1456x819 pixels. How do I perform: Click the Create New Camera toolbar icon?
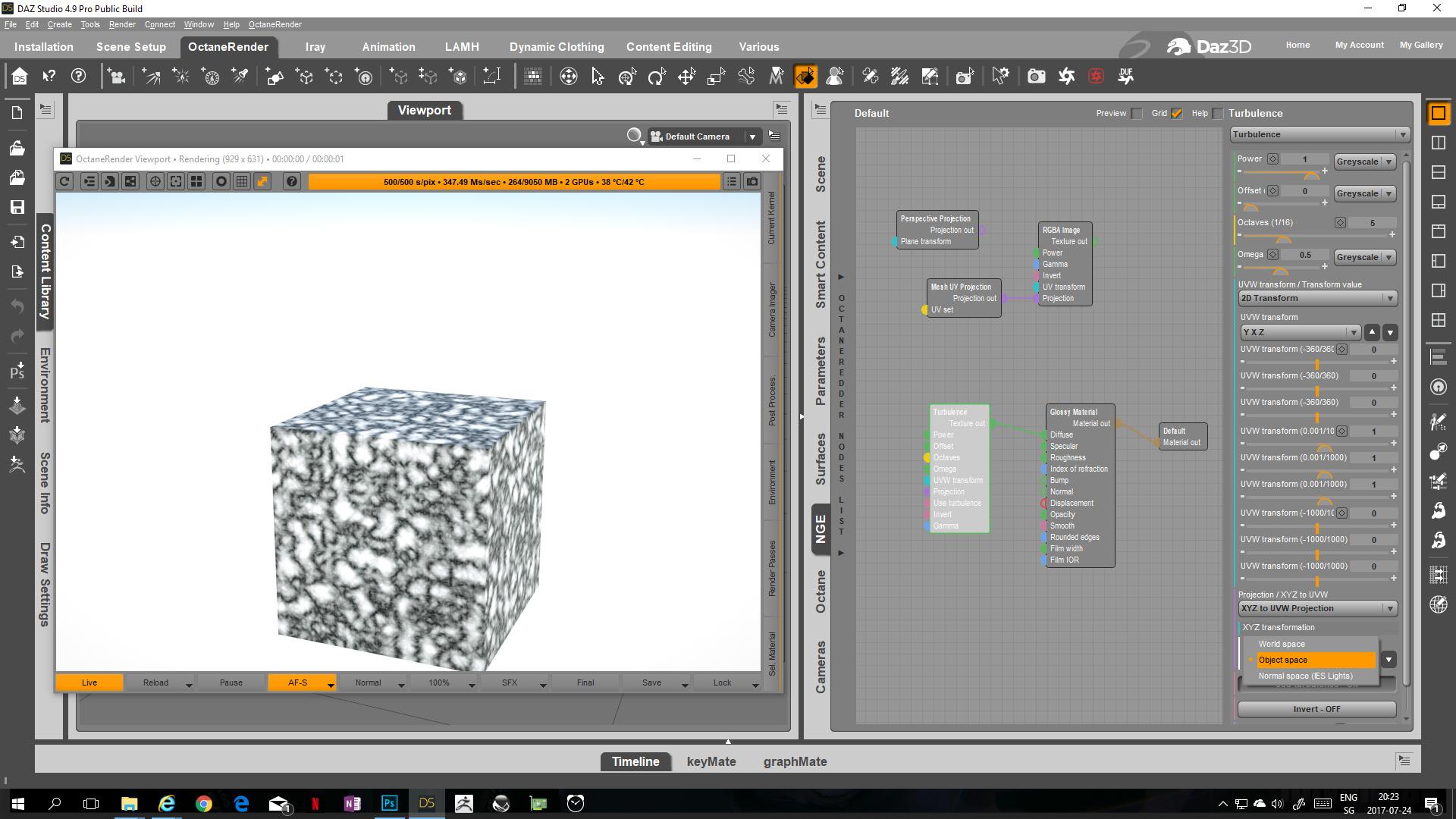click(116, 77)
